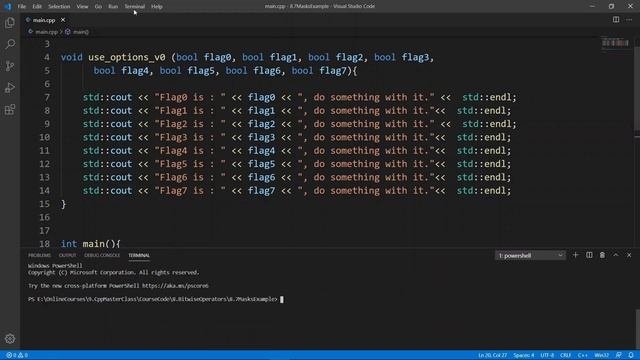The width and height of the screenshot is (640, 360).
Task: Change file encoding UTF-8
Action: pos(547,355)
